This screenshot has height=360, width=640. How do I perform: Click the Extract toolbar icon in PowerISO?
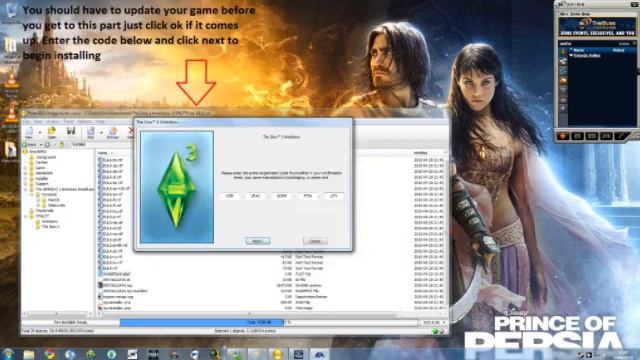pyautogui.click(x=113, y=133)
